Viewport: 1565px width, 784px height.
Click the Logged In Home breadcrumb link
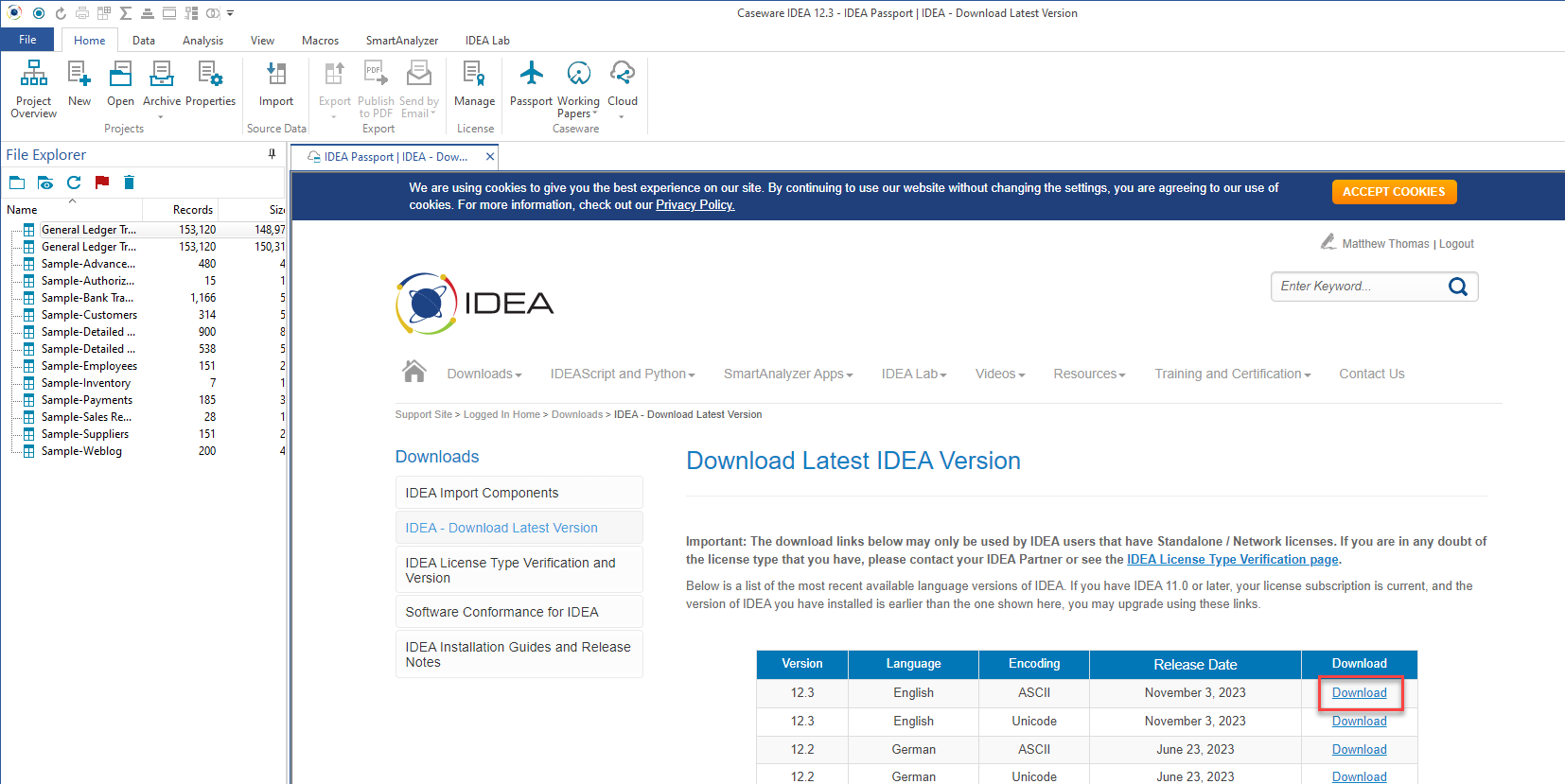[501, 414]
